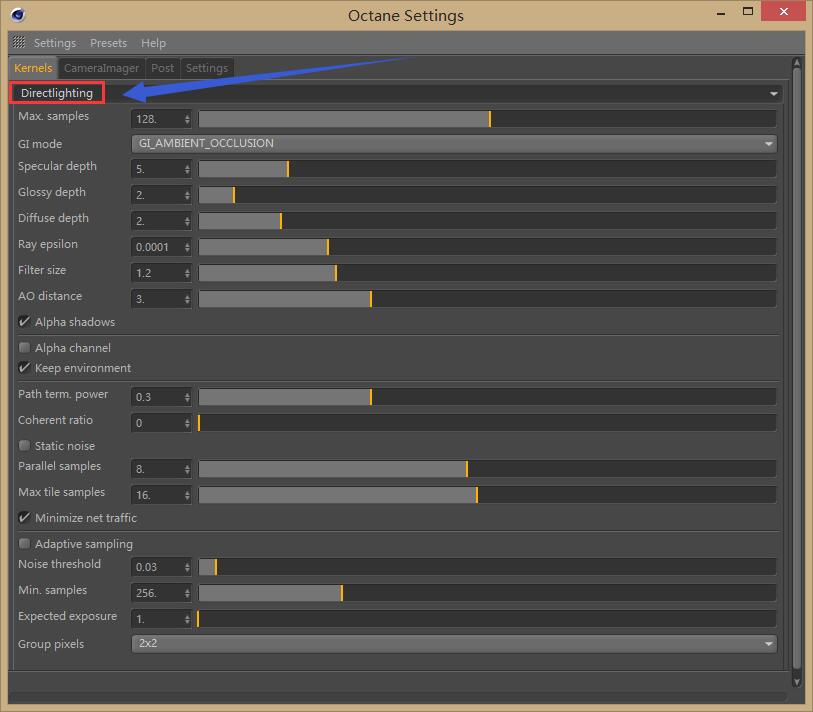Image resolution: width=813 pixels, height=712 pixels.
Task: Enable the Adaptive sampling checkbox
Action: click(24, 543)
